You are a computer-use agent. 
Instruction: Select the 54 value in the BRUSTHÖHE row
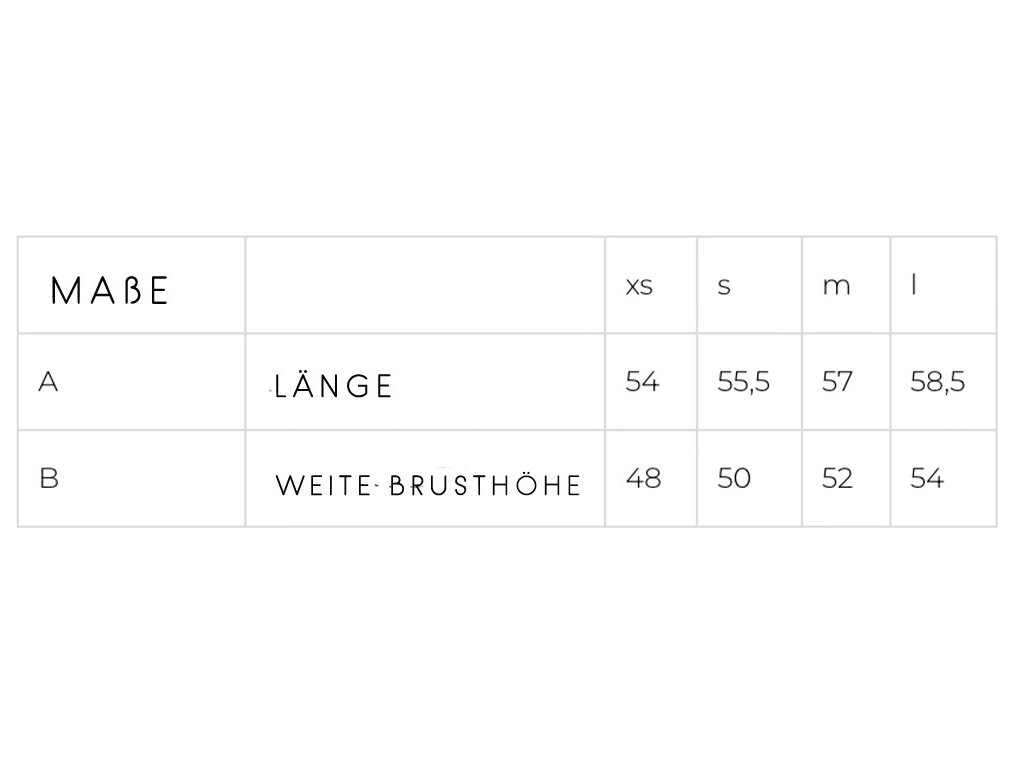coord(927,478)
